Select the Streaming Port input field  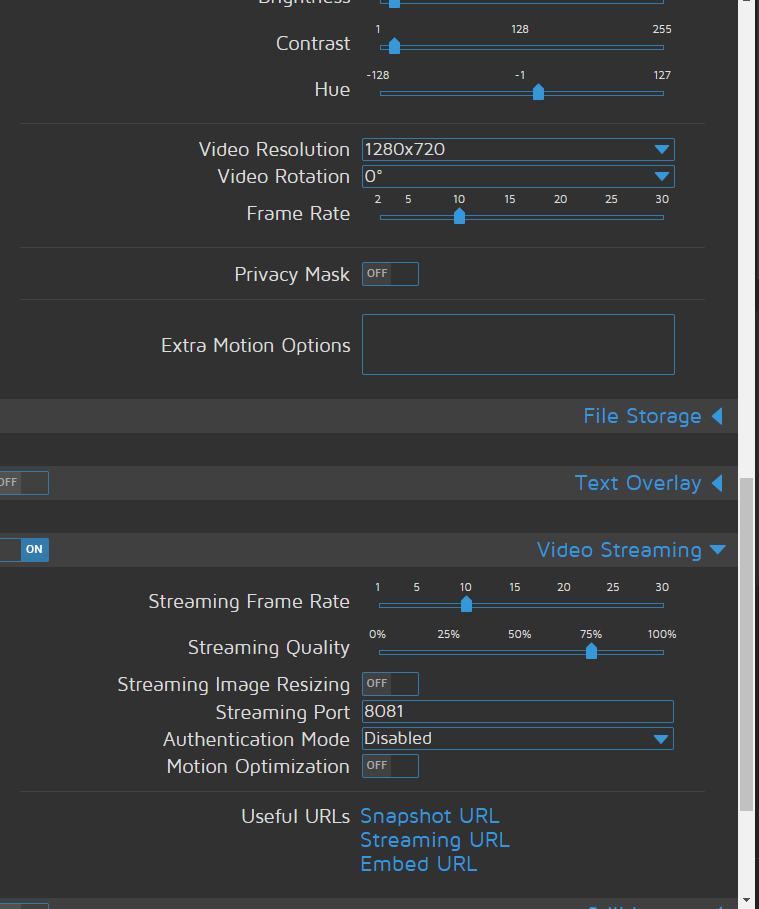pyautogui.click(x=518, y=711)
